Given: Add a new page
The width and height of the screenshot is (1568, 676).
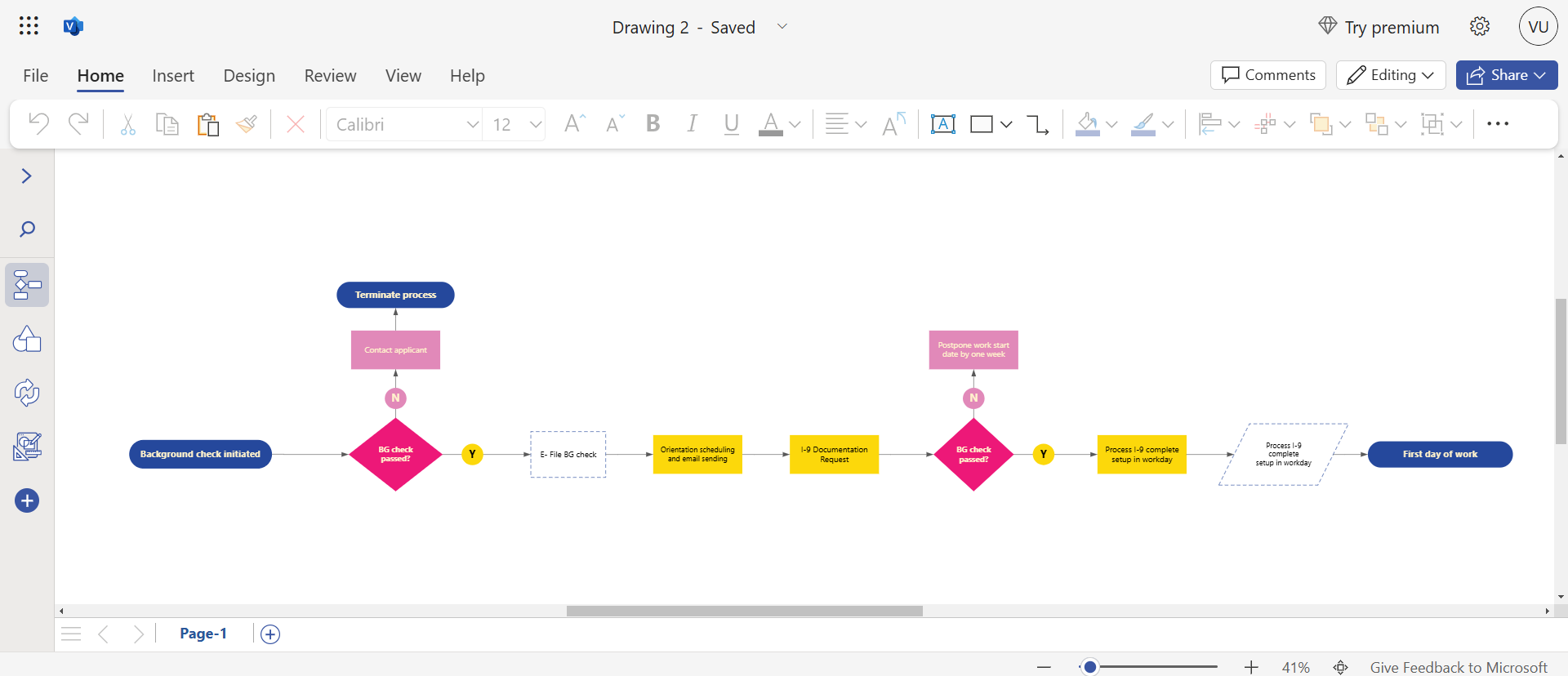Looking at the screenshot, I should click(270, 634).
